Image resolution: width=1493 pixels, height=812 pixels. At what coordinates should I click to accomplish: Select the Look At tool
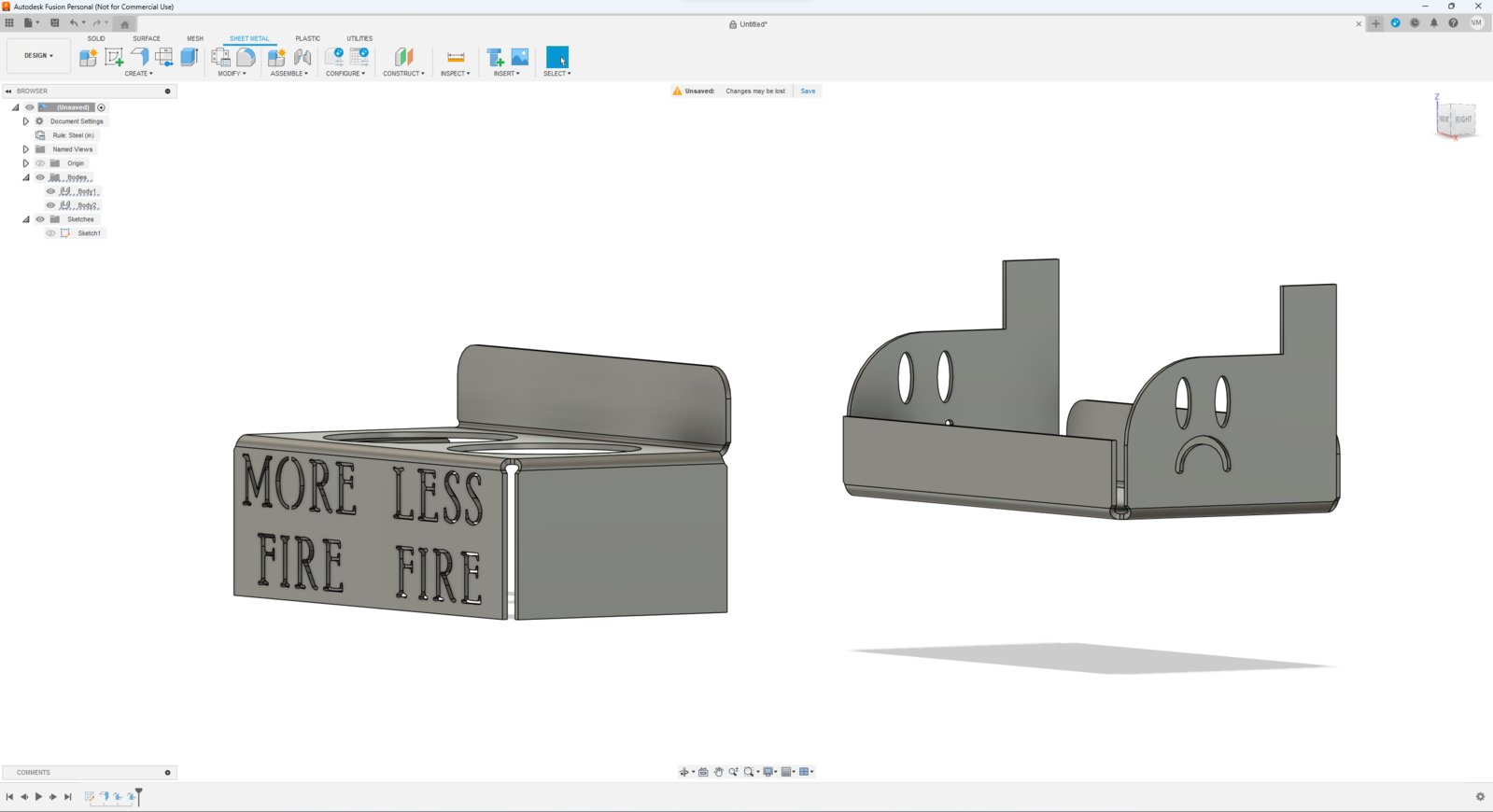tap(703, 772)
